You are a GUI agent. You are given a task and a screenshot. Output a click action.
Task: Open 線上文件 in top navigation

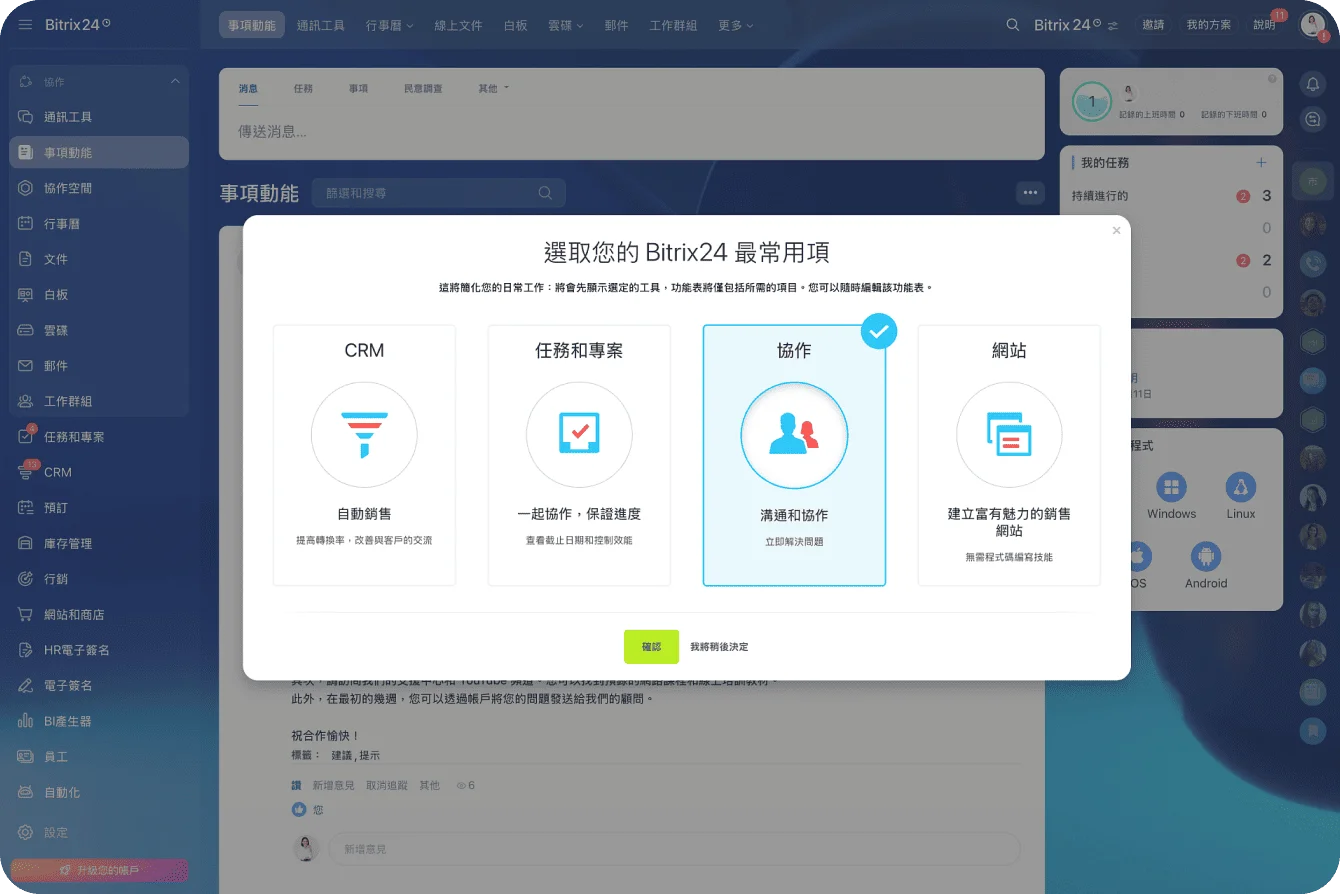coord(458,25)
